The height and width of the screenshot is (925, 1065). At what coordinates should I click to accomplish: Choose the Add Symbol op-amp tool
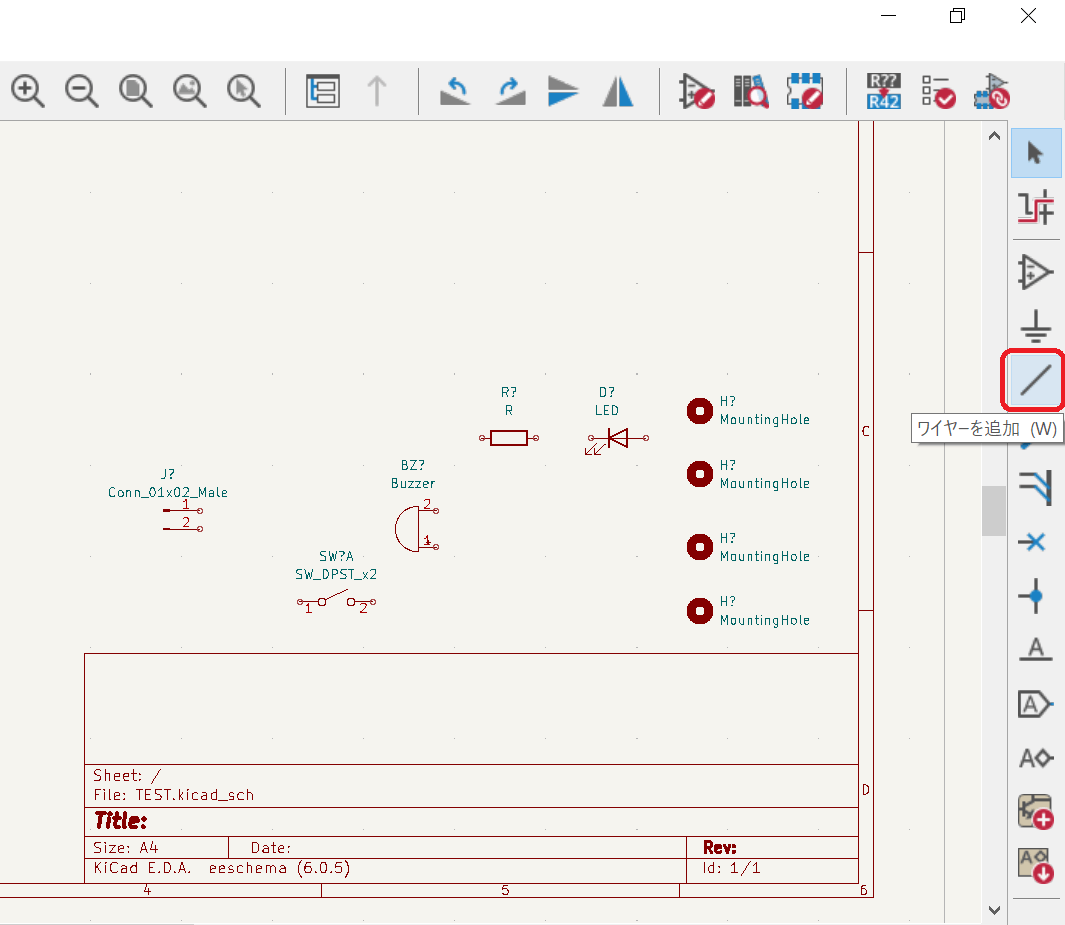coord(1036,272)
